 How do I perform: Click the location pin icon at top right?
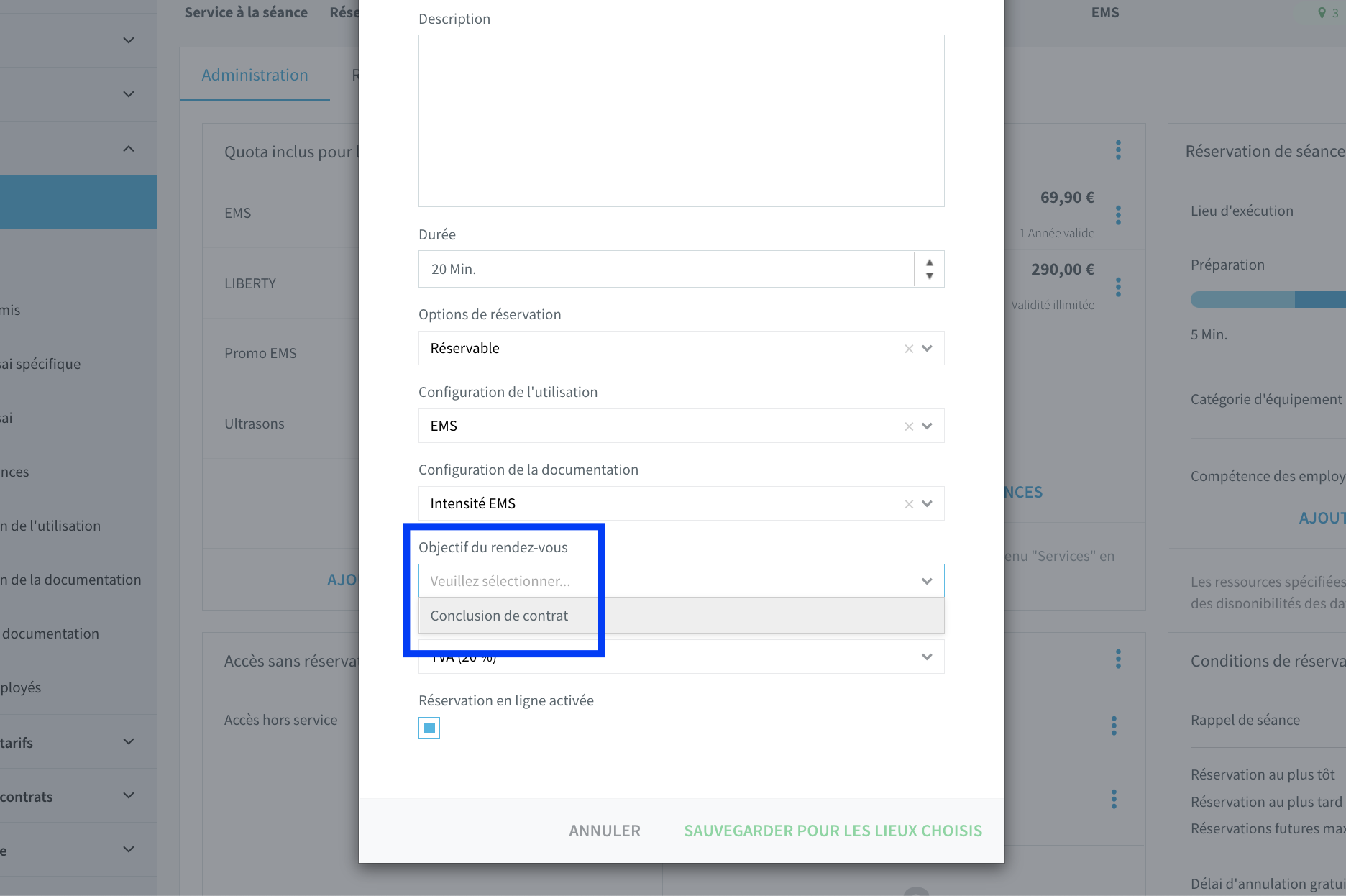[x=1322, y=12]
